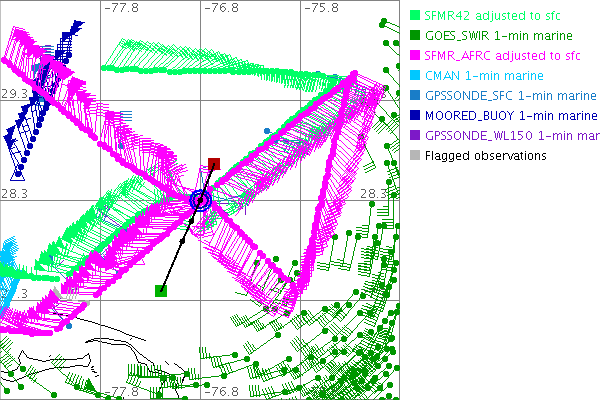
Task: Click the SFMR_AFRC magenta legend swatch
Action: coord(415,56)
